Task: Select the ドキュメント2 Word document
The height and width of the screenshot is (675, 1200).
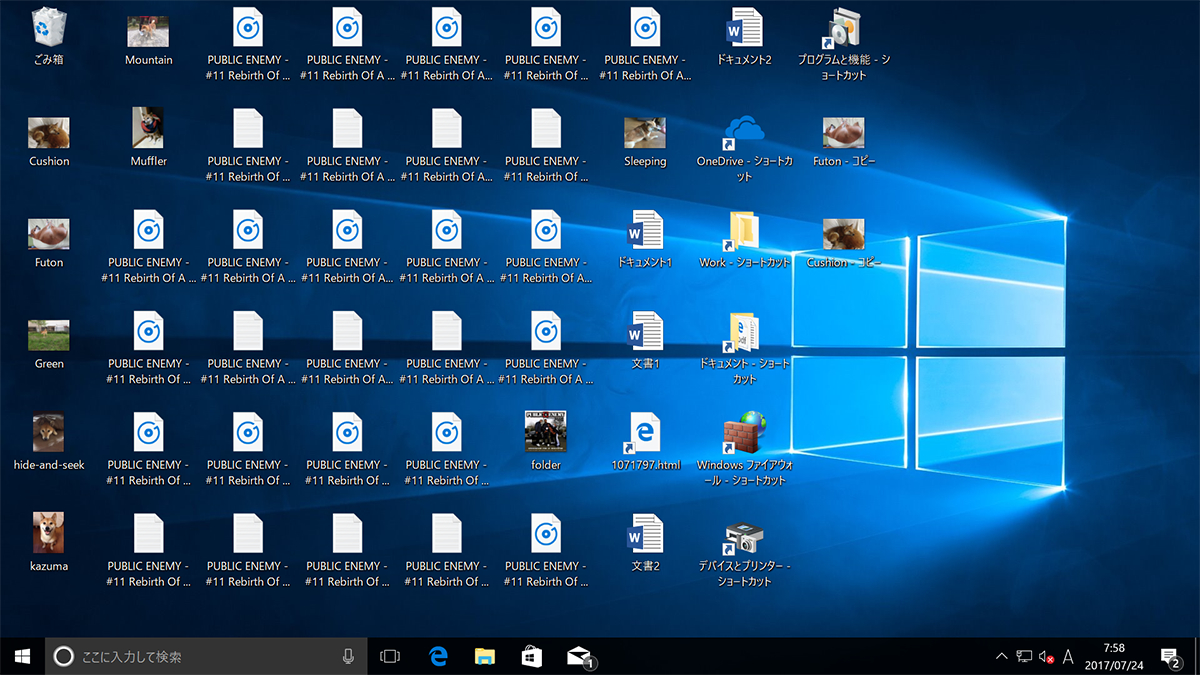Action: 744,30
